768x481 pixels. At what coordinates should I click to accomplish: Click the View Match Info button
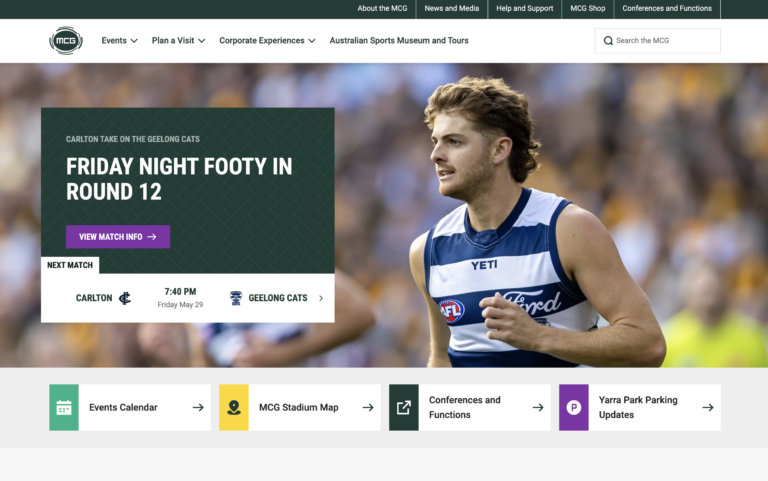[x=118, y=237]
